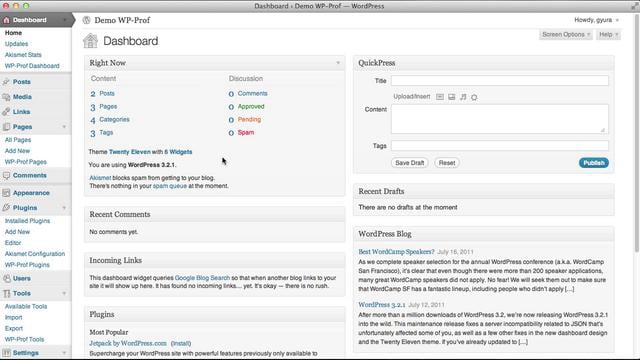Viewport: 640px width, 360px height.
Task: Click the Dashboard home icon in sidebar
Action: tap(6, 20)
